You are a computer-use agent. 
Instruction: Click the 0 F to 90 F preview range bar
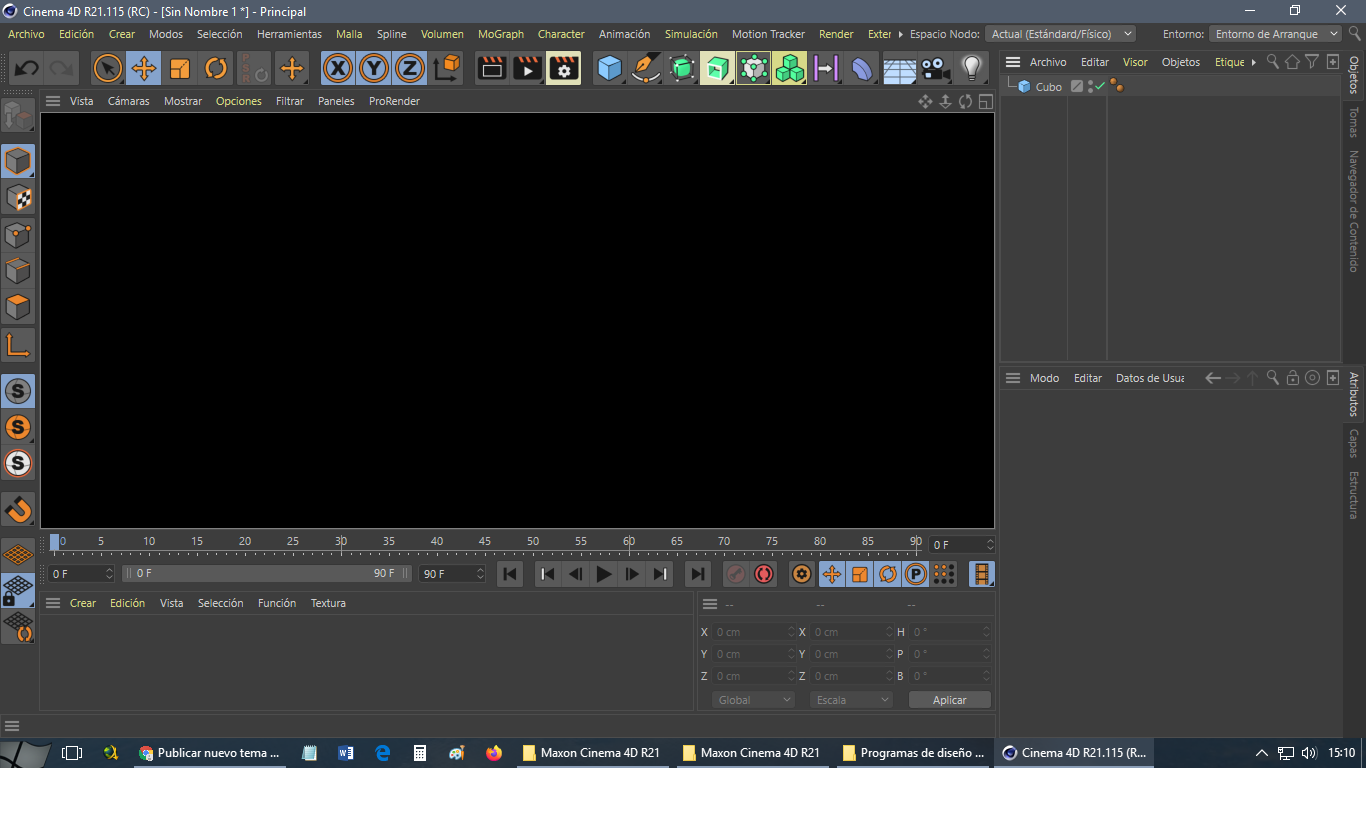(266, 573)
